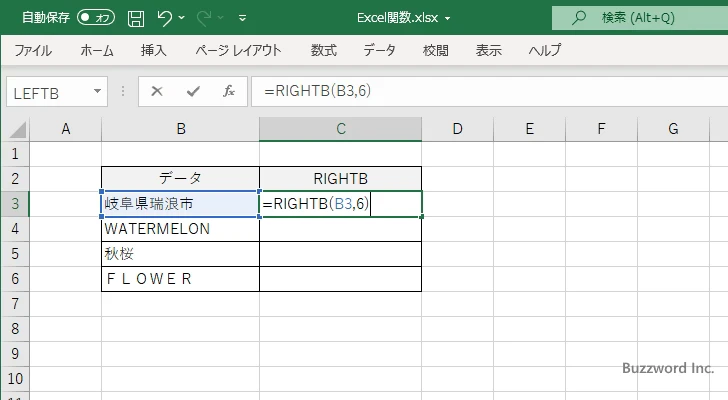Screen dimensions: 728x400
Task: Select column B header
Action: [x=181, y=129]
